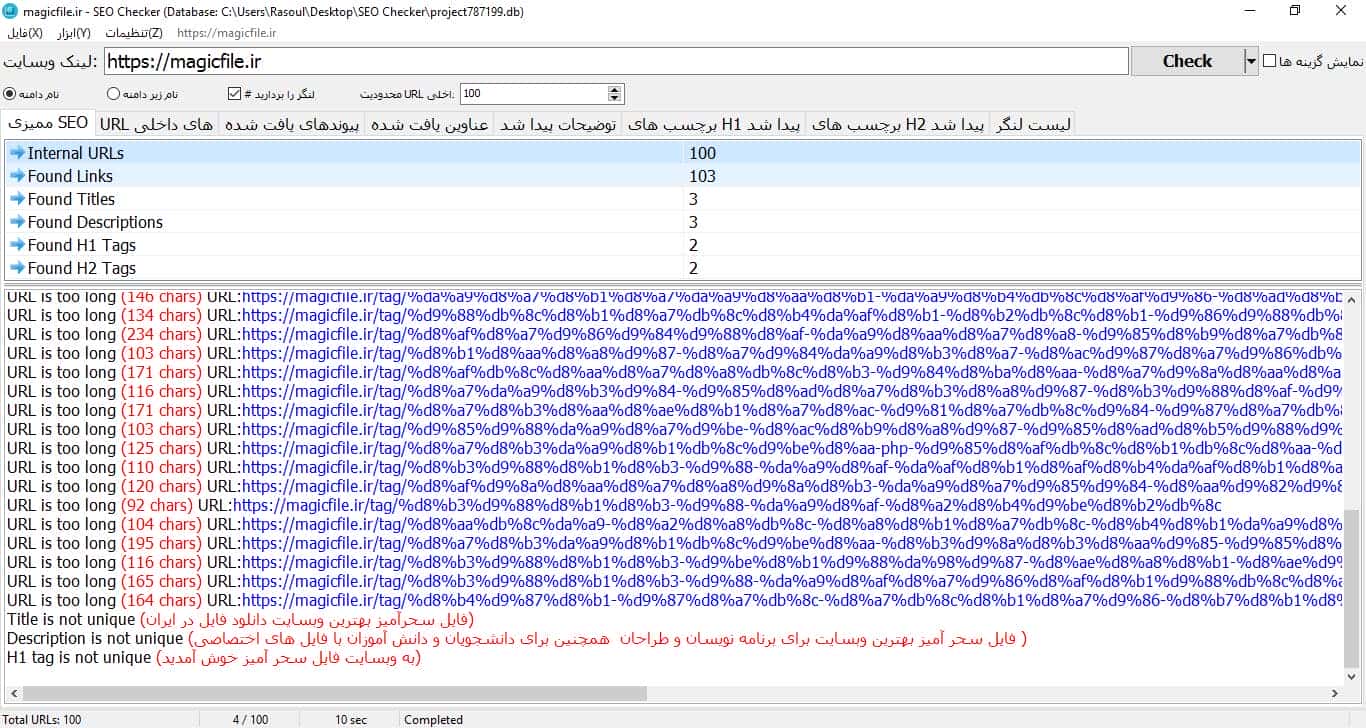Click the value 100 for Internal URLs
1366x728 pixels.
click(702, 153)
